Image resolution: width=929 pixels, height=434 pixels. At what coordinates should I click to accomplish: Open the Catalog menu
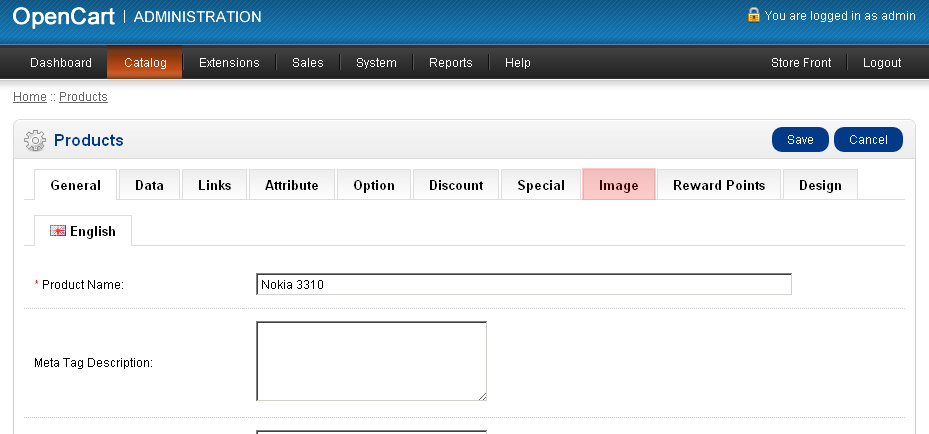click(145, 63)
